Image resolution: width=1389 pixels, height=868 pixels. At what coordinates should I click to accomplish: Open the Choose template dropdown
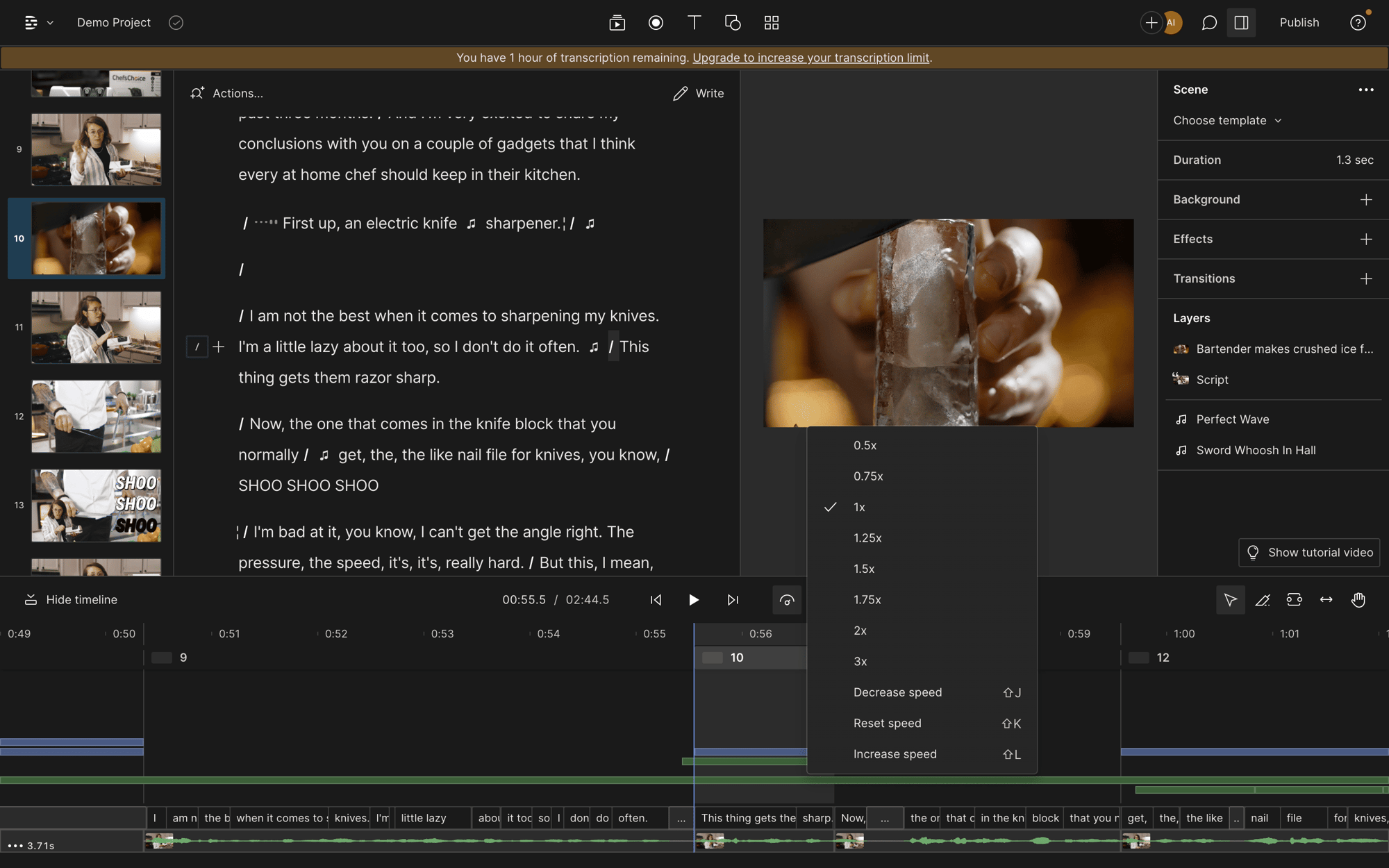click(x=1226, y=120)
